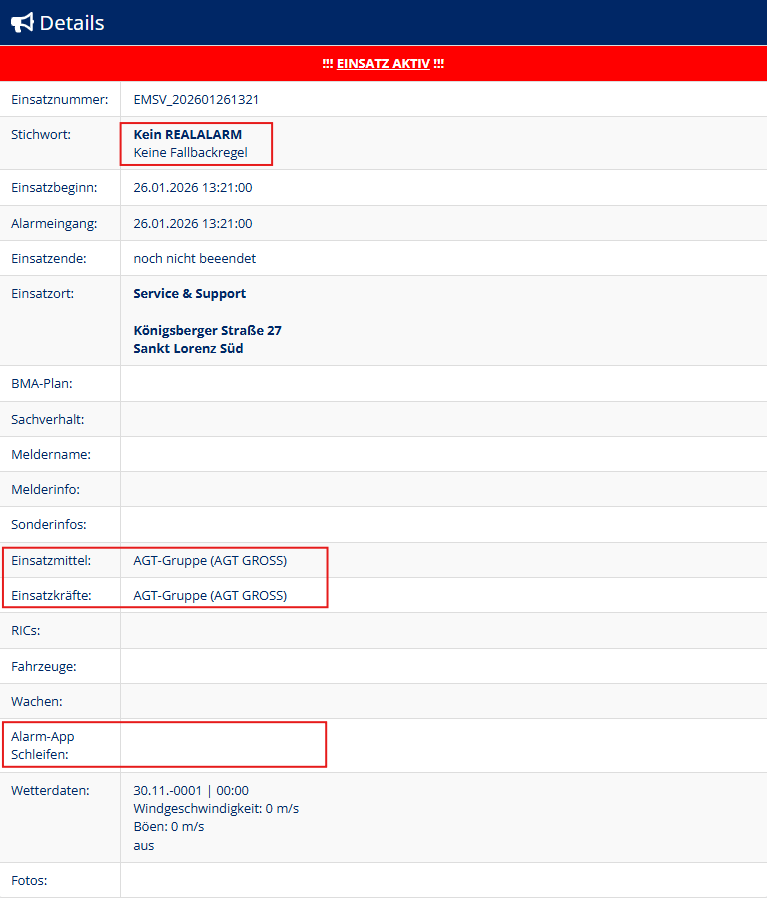Click the Einsatzmittel AGT-Gruppe value

[x=210, y=560]
